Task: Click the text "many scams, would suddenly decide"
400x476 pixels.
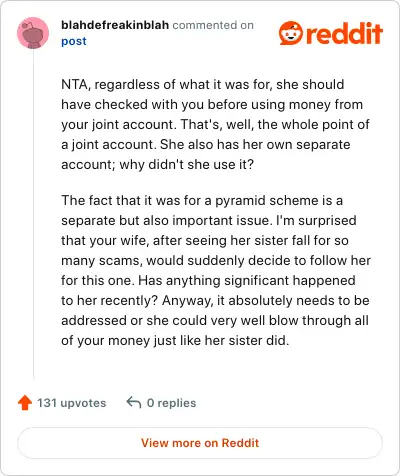Action: click(176, 260)
